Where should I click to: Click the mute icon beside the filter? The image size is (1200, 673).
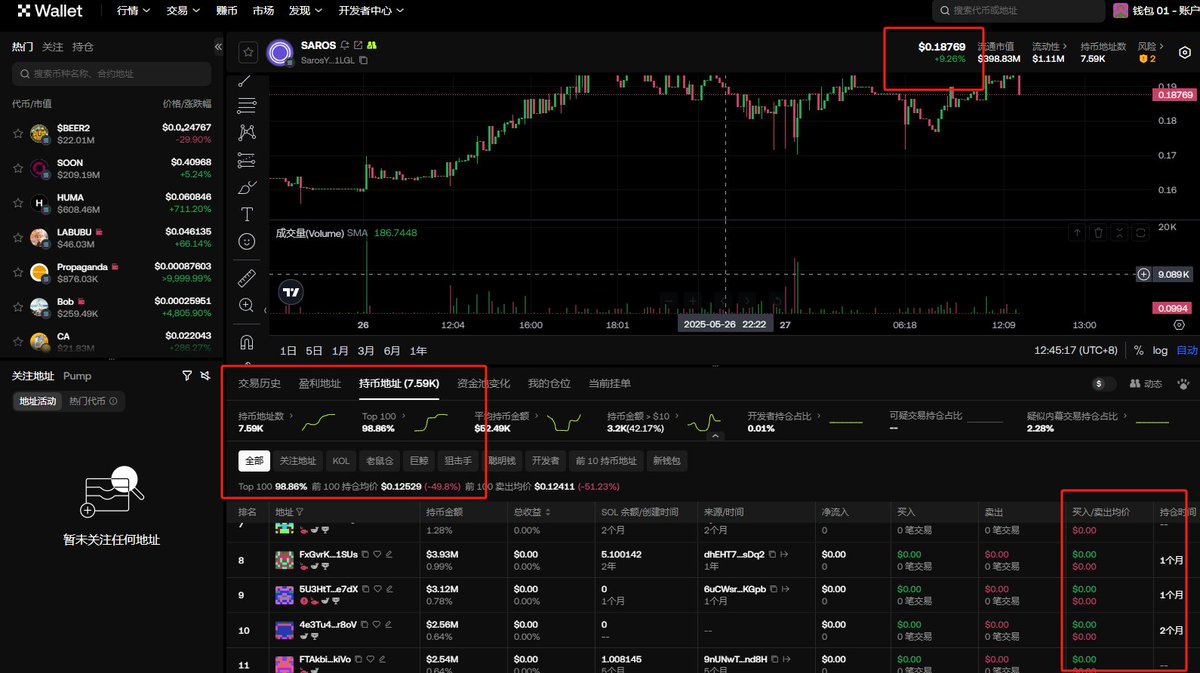pos(205,376)
